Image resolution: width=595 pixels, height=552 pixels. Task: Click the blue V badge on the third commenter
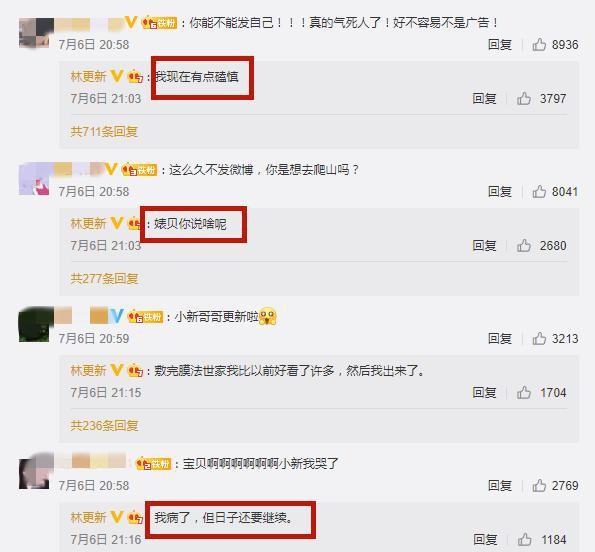116,316
